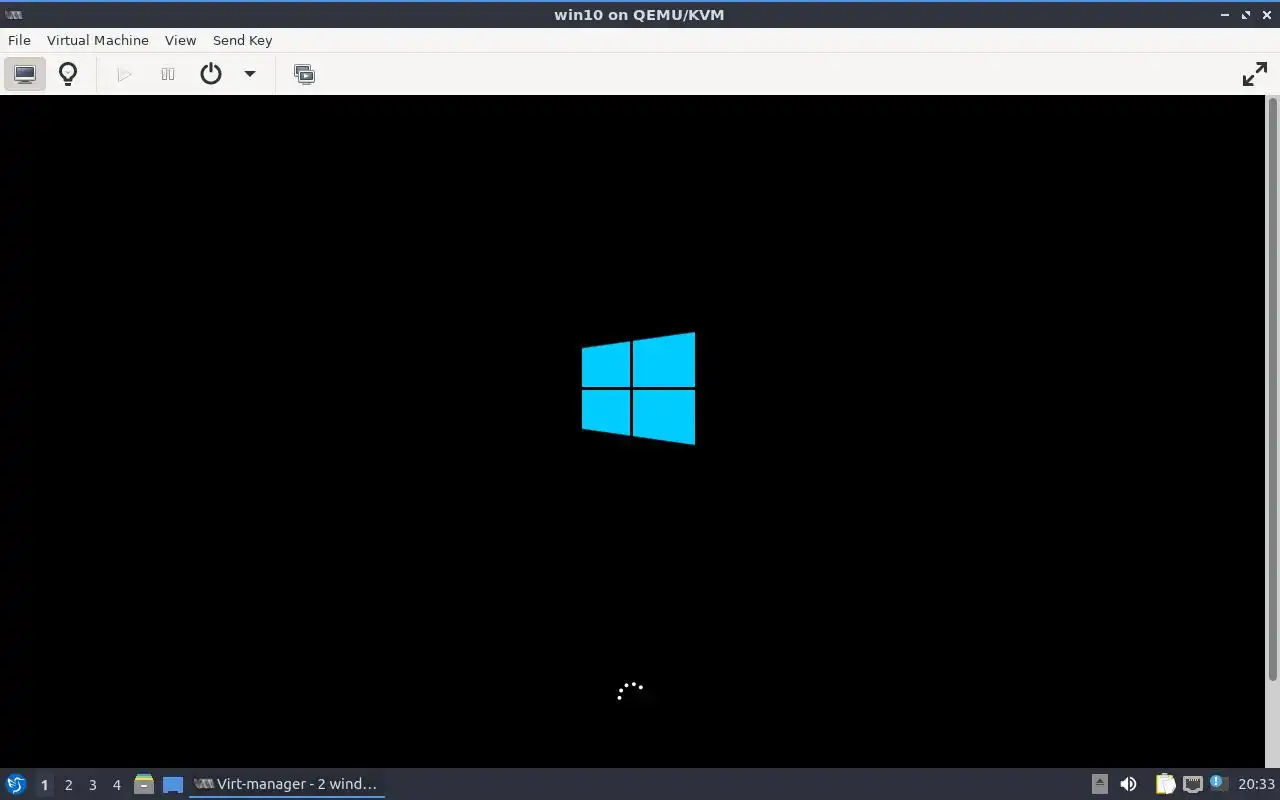Open the update notifier tray icon
Image resolution: width=1280 pixels, height=800 pixels.
(1217, 782)
